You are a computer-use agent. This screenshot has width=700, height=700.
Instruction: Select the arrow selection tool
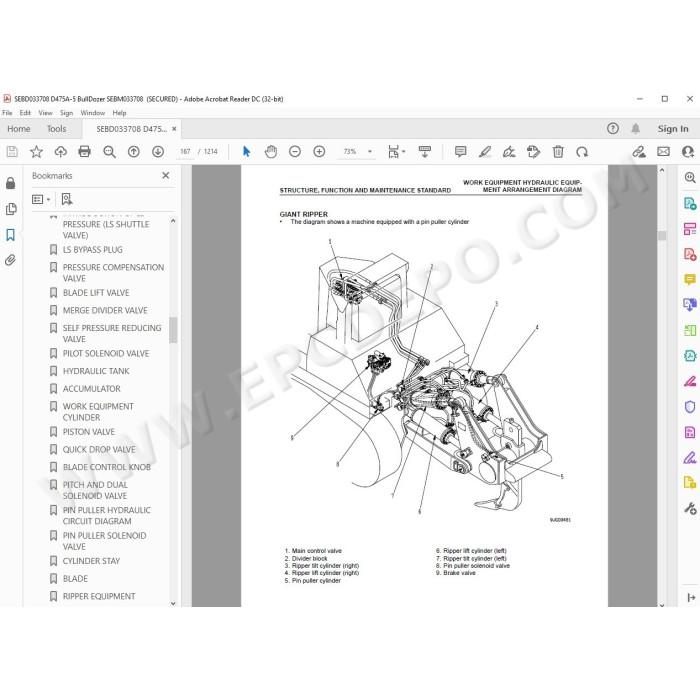pos(246,152)
